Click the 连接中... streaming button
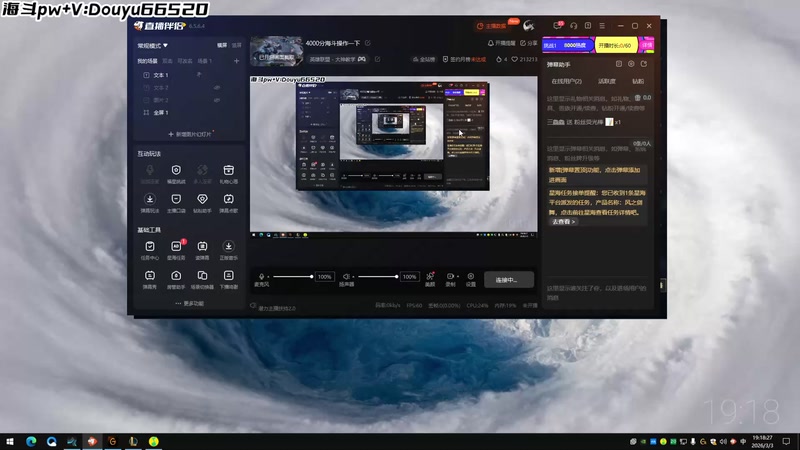Viewport: 800px width, 450px height. coord(509,280)
